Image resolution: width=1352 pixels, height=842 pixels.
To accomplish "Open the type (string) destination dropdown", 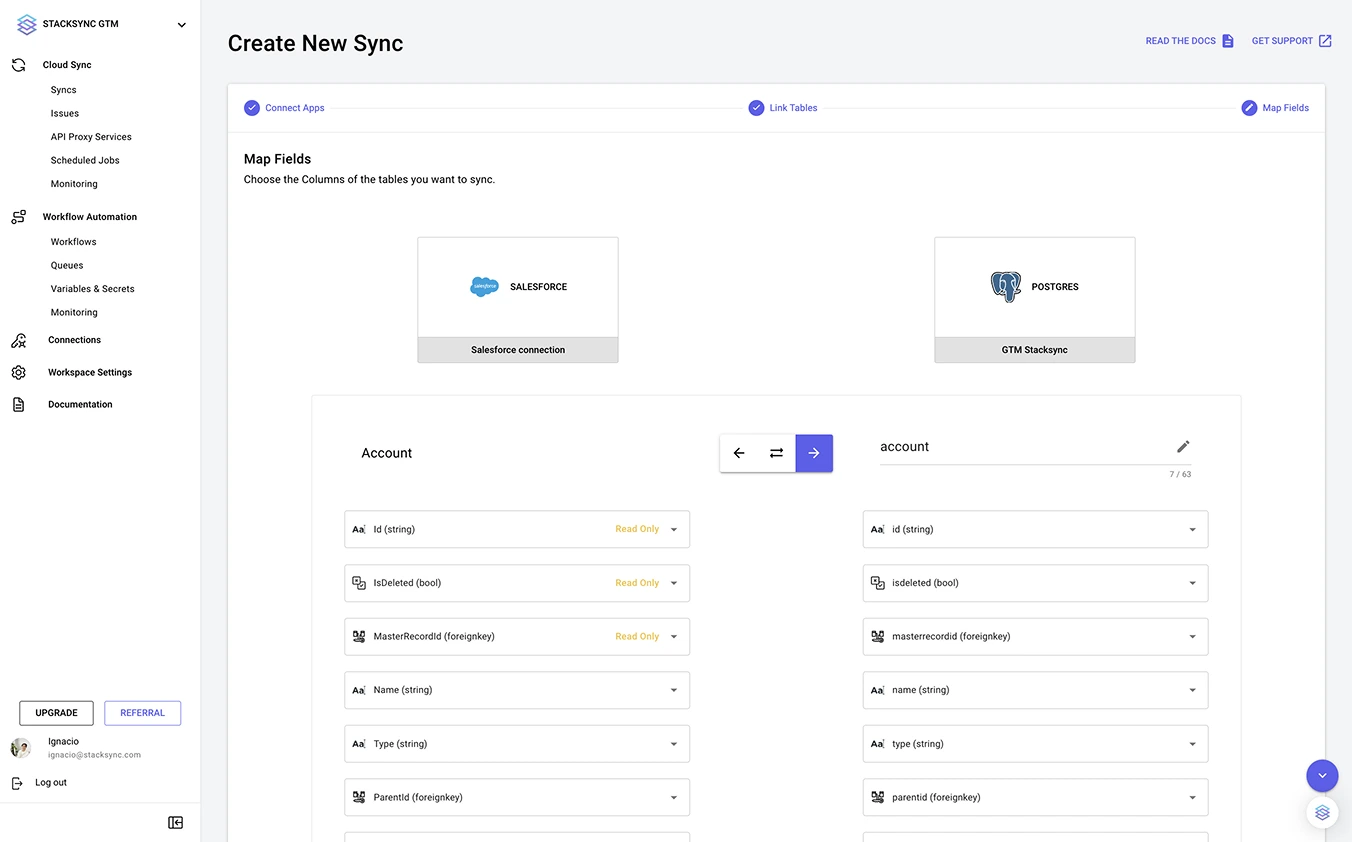I will coord(1035,744).
